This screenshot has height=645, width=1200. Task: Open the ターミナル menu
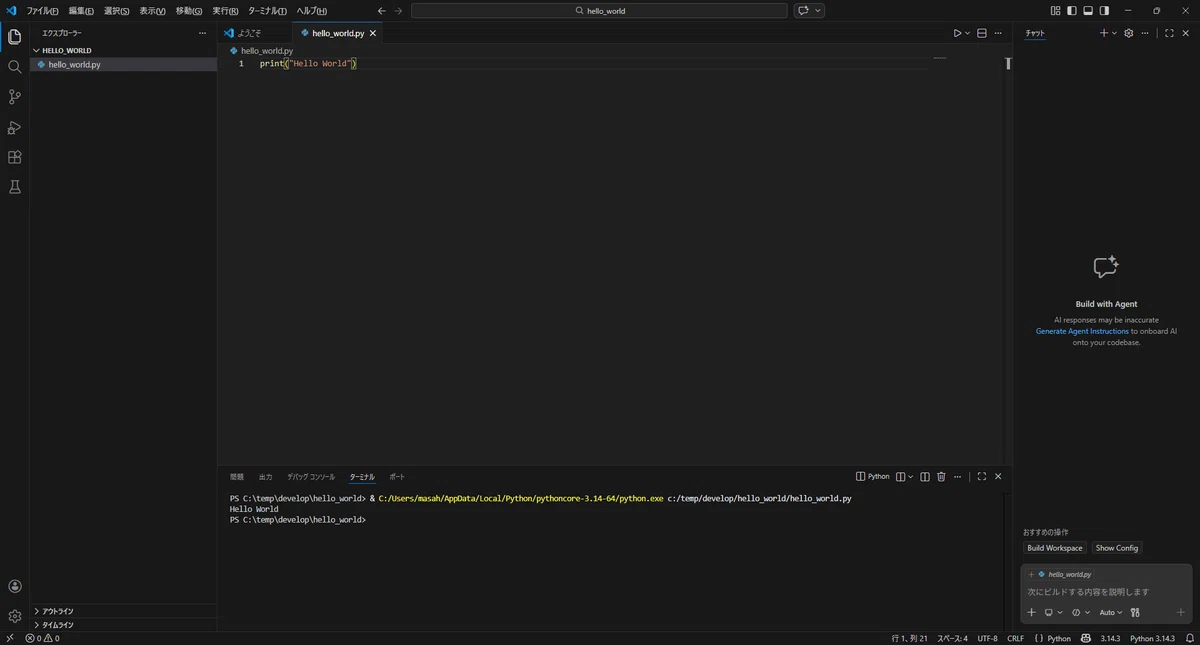[x=267, y=11]
